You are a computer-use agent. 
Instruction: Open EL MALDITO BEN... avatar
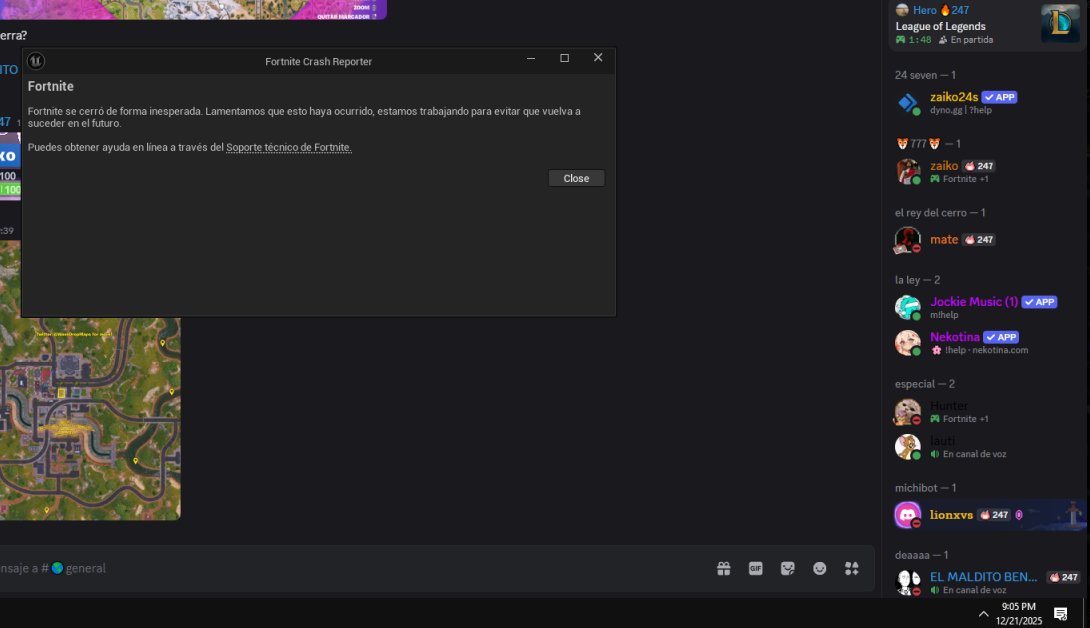pyautogui.click(x=907, y=583)
